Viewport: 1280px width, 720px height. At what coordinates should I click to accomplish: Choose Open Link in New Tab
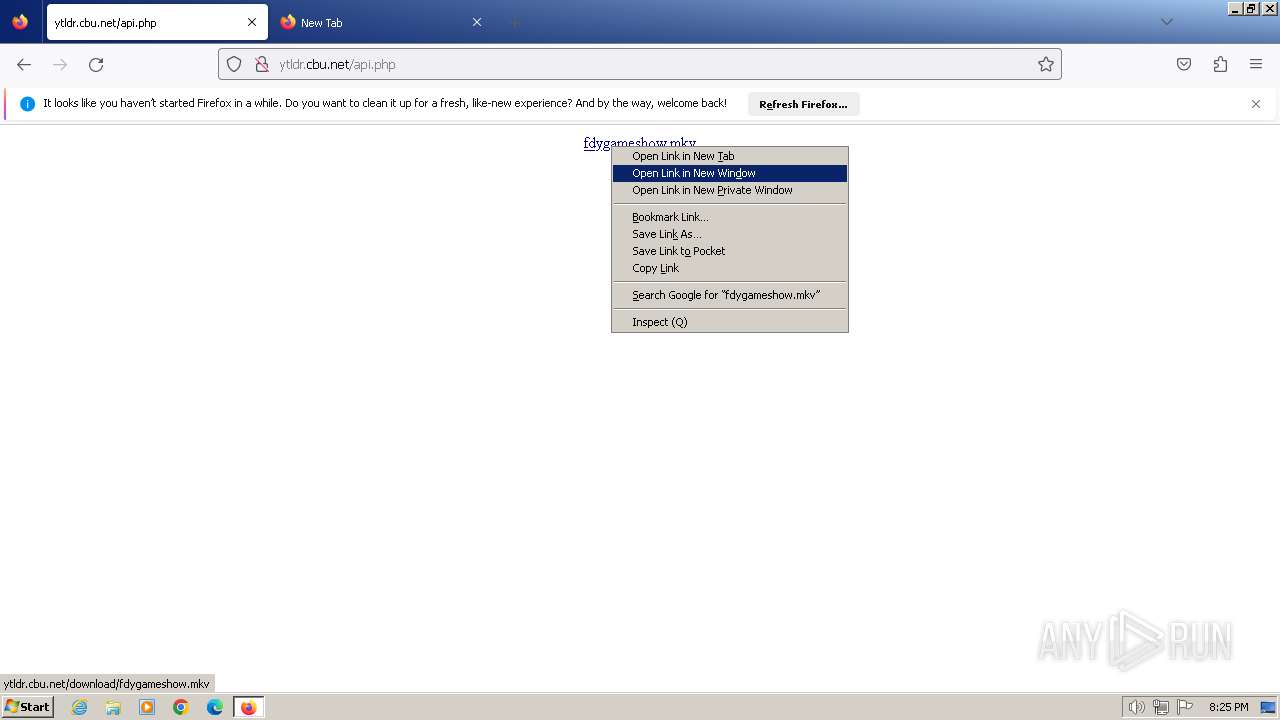coord(730,156)
